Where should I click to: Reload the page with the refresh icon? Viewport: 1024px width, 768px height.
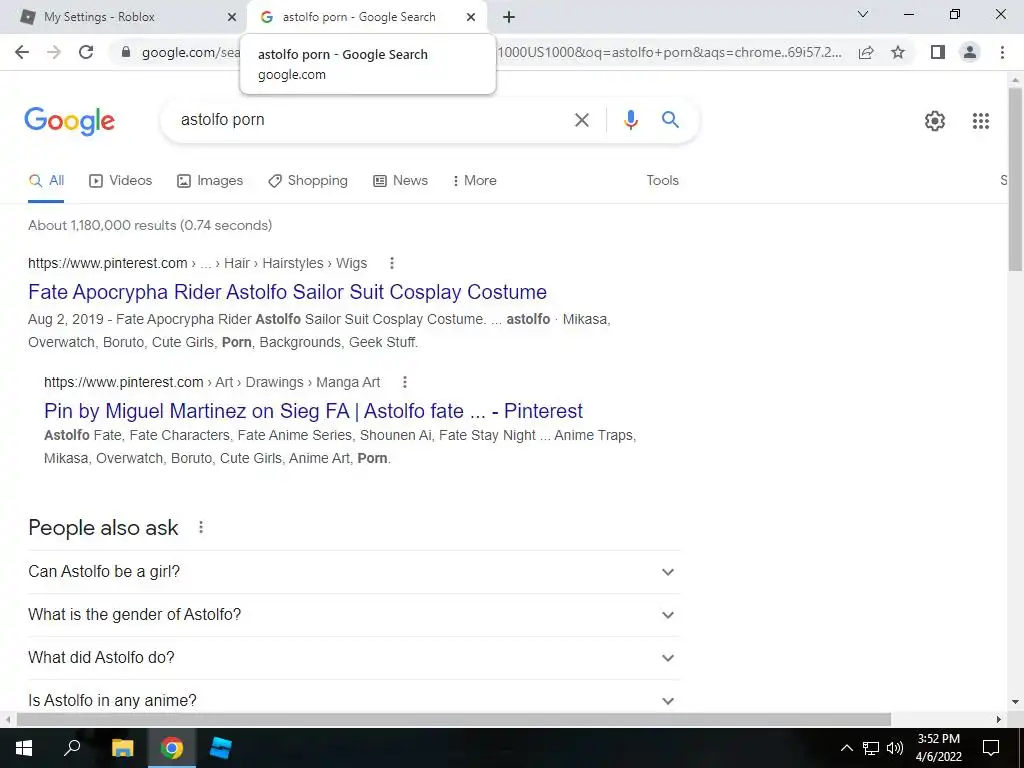click(x=86, y=52)
